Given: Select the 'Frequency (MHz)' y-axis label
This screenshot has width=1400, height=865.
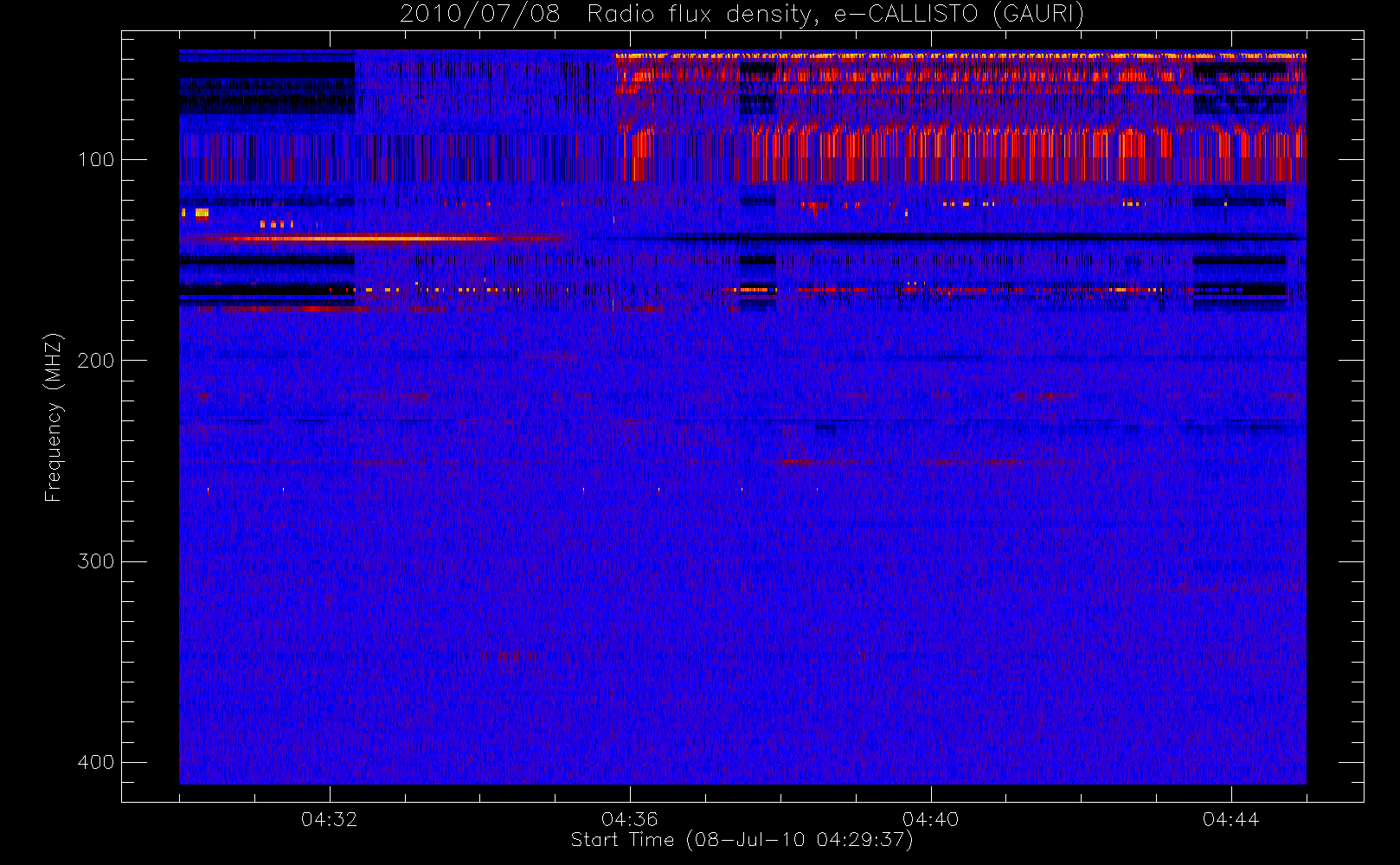Looking at the screenshot, I should click(x=54, y=417).
